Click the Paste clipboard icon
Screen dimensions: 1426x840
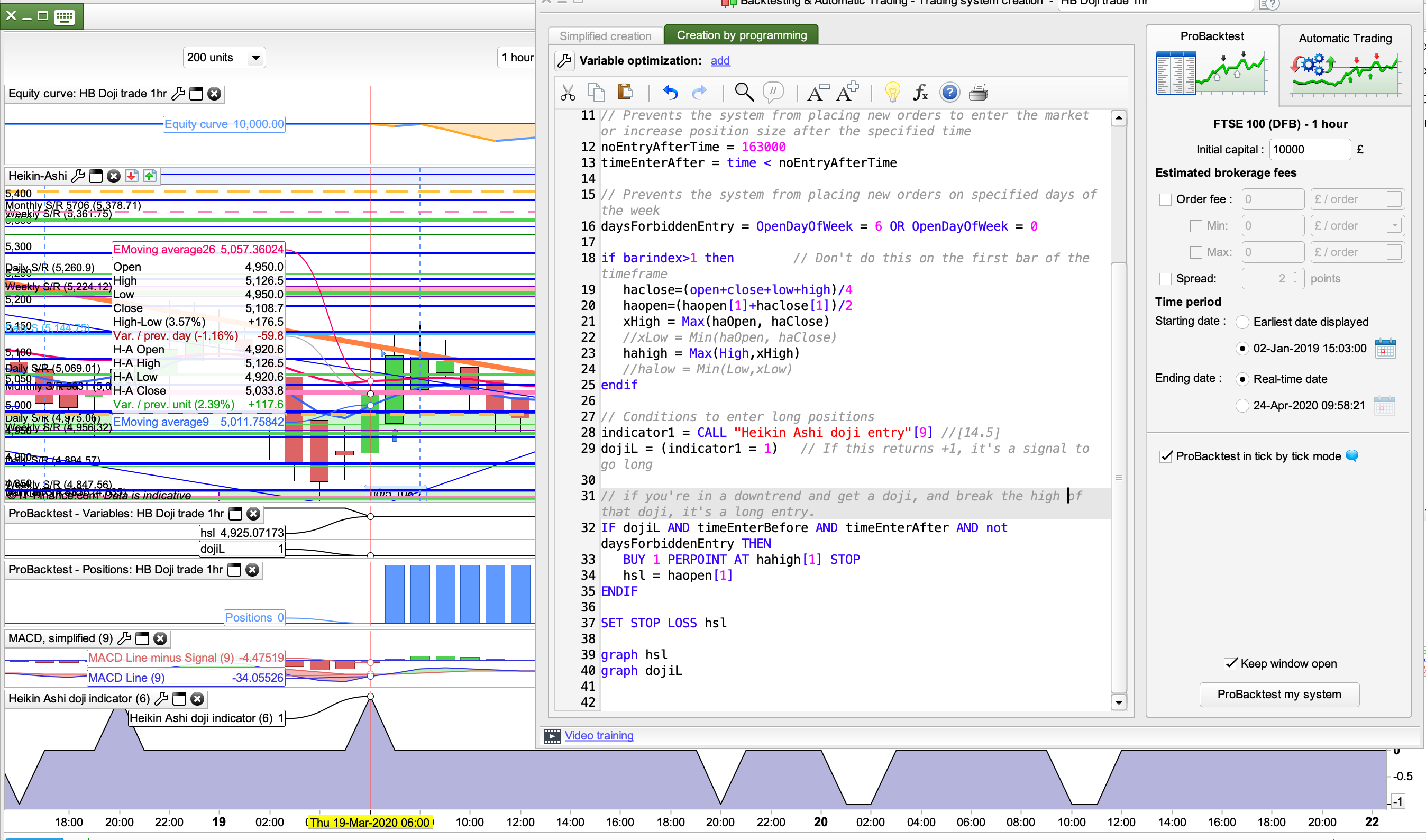[625, 92]
